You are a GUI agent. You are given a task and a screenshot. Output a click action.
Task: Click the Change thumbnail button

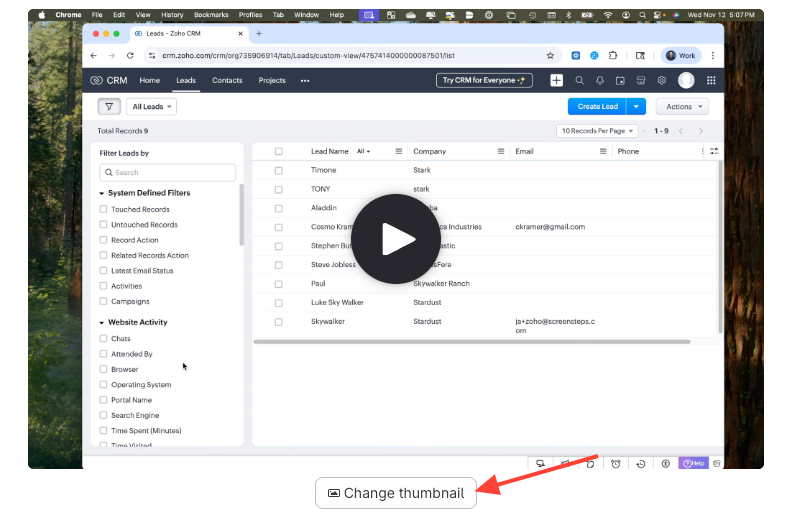pyautogui.click(x=396, y=493)
